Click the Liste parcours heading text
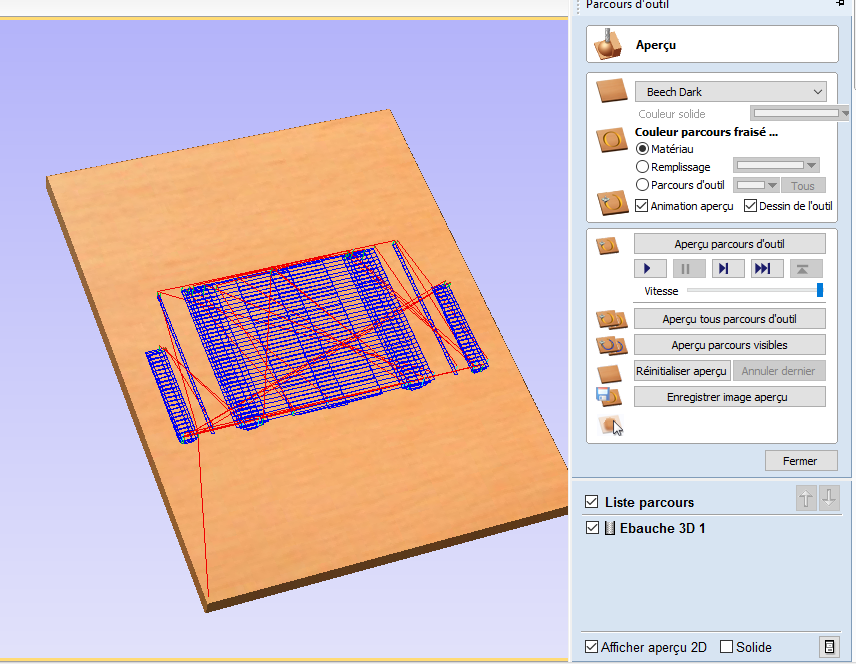 649,502
